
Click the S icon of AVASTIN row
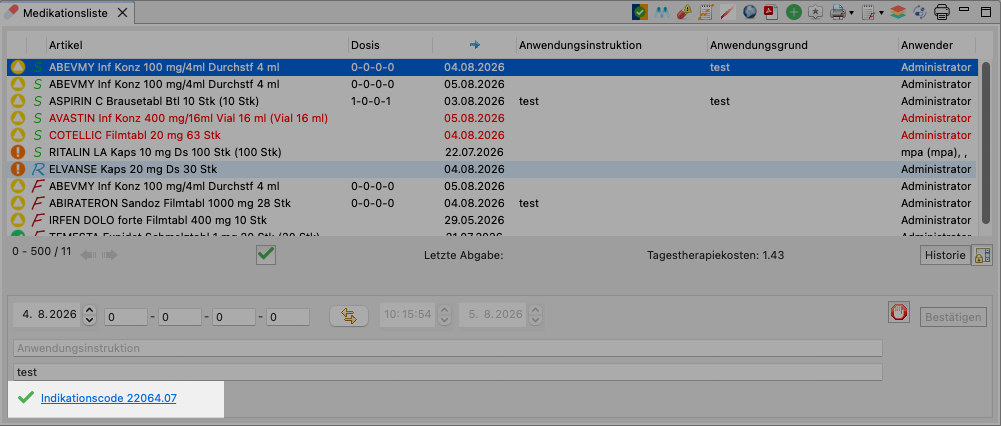38,118
